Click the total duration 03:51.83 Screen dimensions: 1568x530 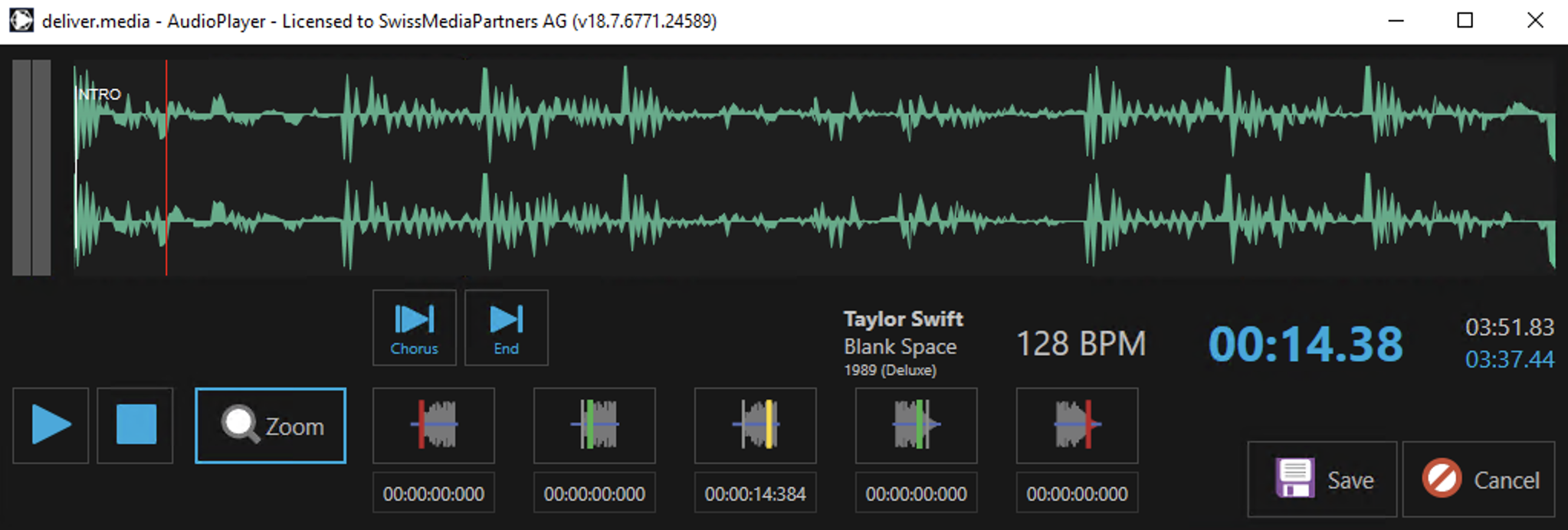[1510, 328]
